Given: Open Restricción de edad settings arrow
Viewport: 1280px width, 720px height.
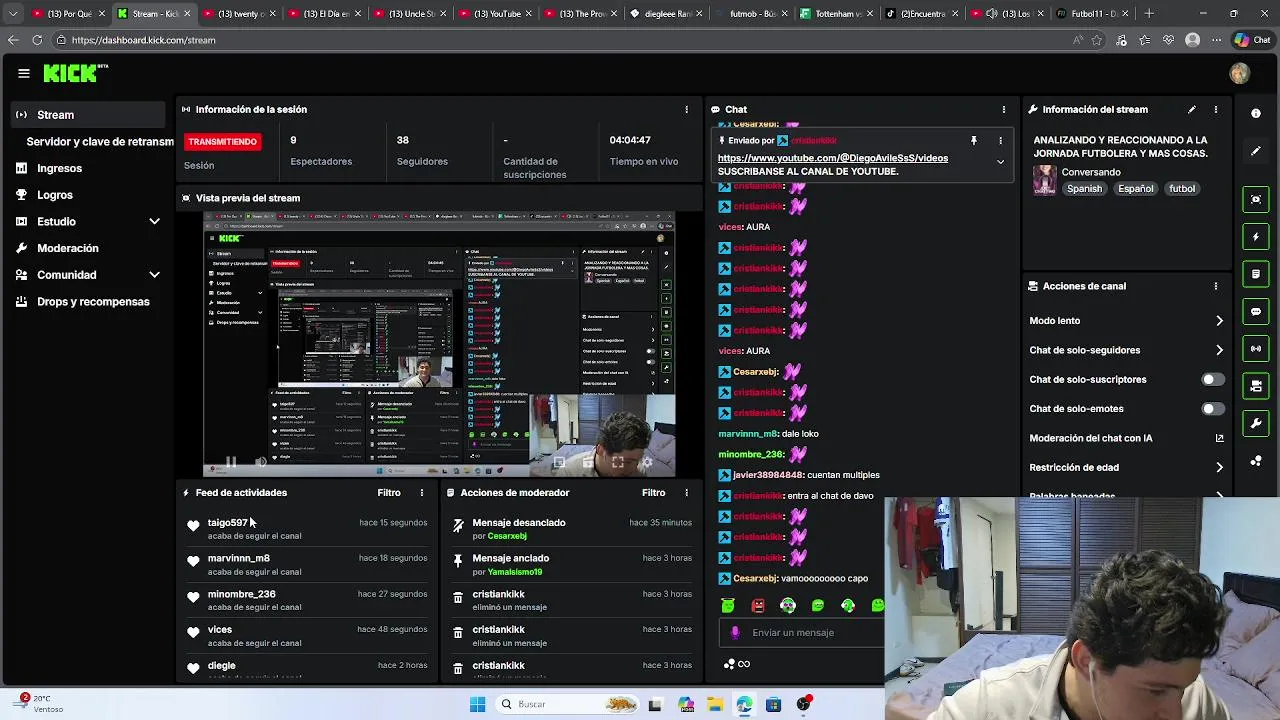Looking at the screenshot, I should coord(1219,467).
